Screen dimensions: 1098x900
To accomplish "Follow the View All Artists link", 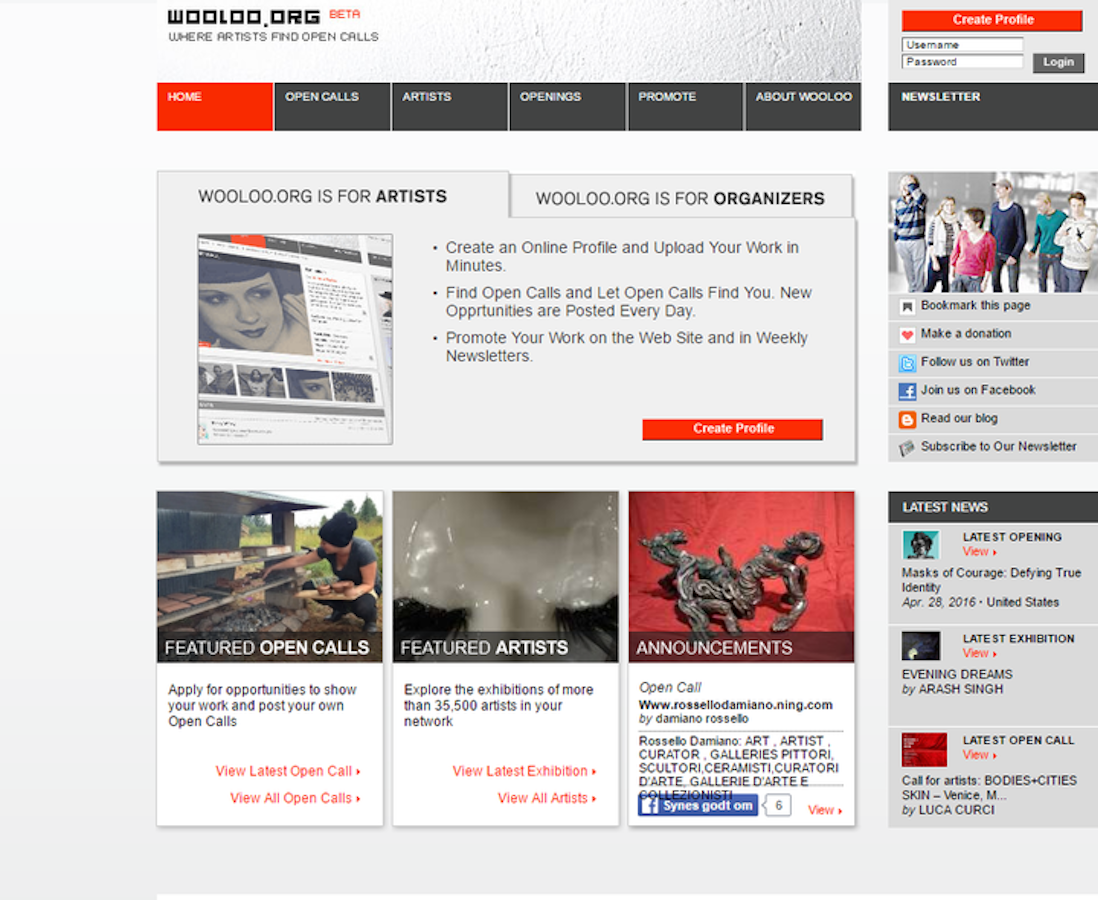I will (x=546, y=798).
